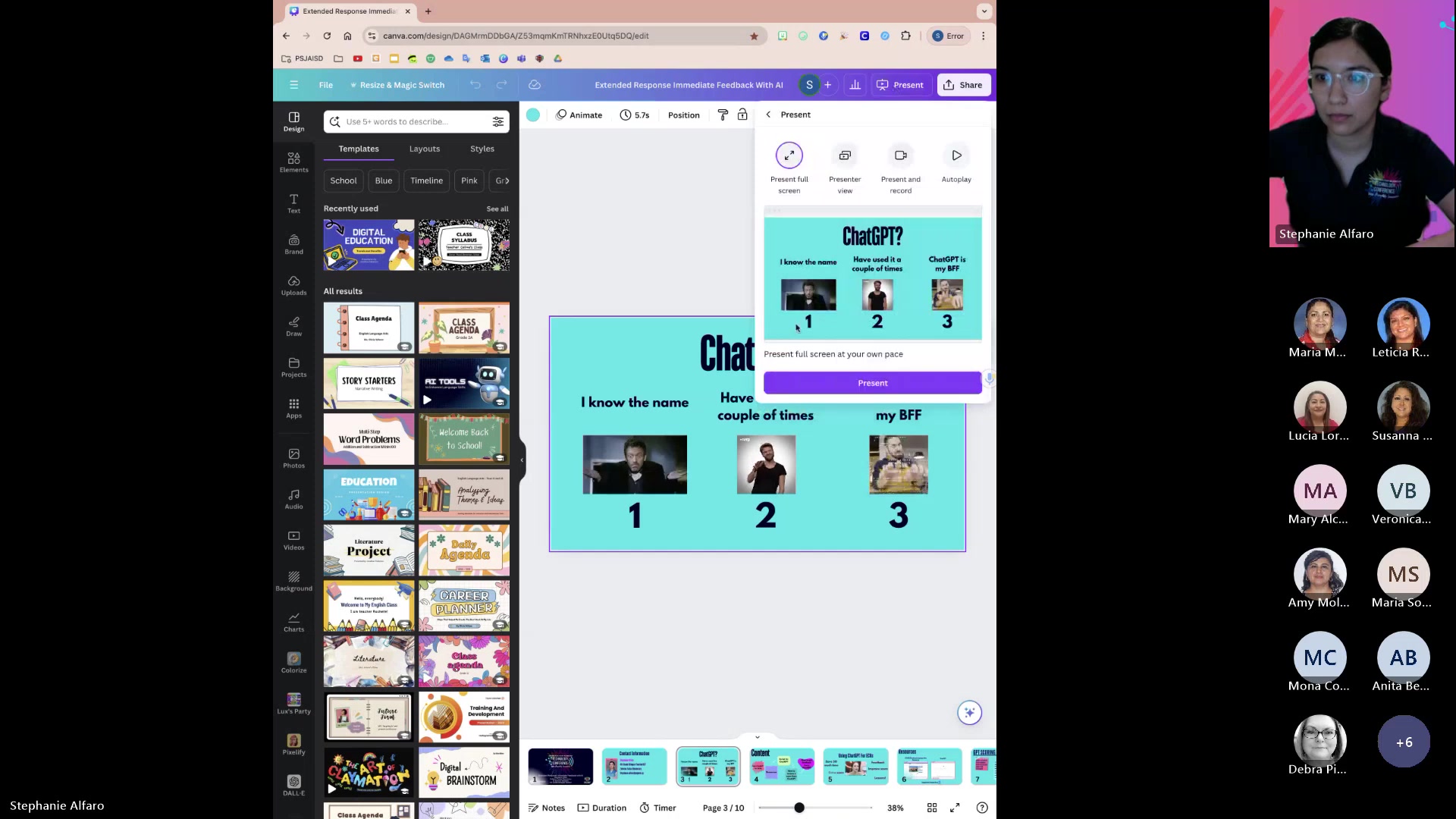Open the browser tab list dropdown
Viewport: 1456px width, 819px height.
pos(984,11)
